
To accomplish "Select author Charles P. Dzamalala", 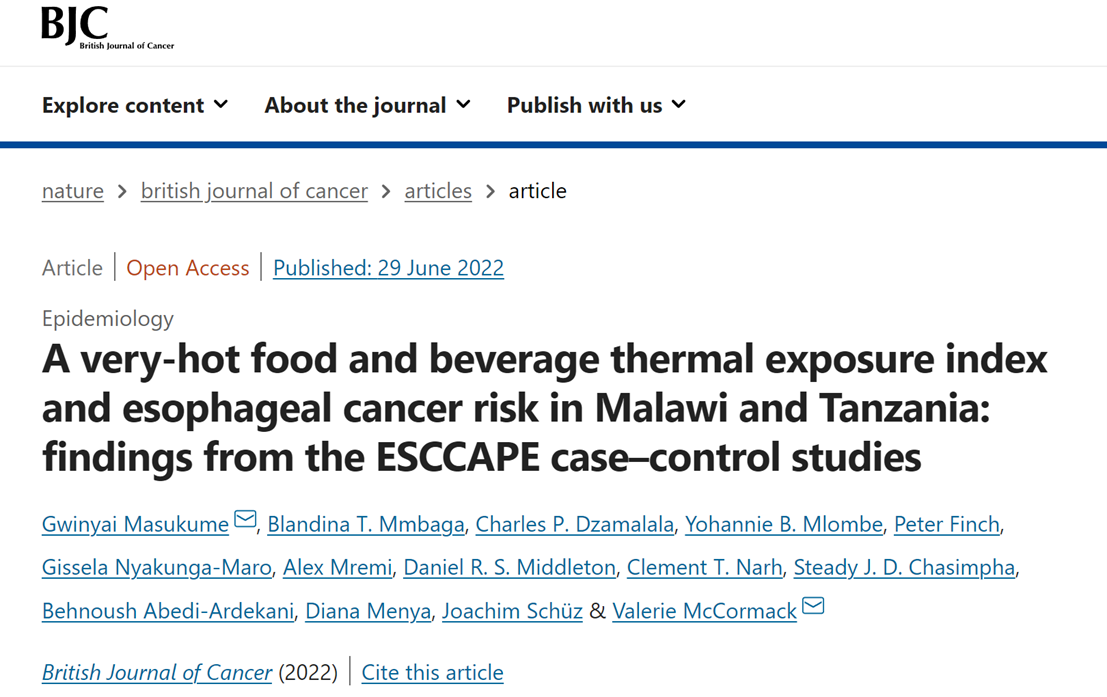I will coord(574,524).
